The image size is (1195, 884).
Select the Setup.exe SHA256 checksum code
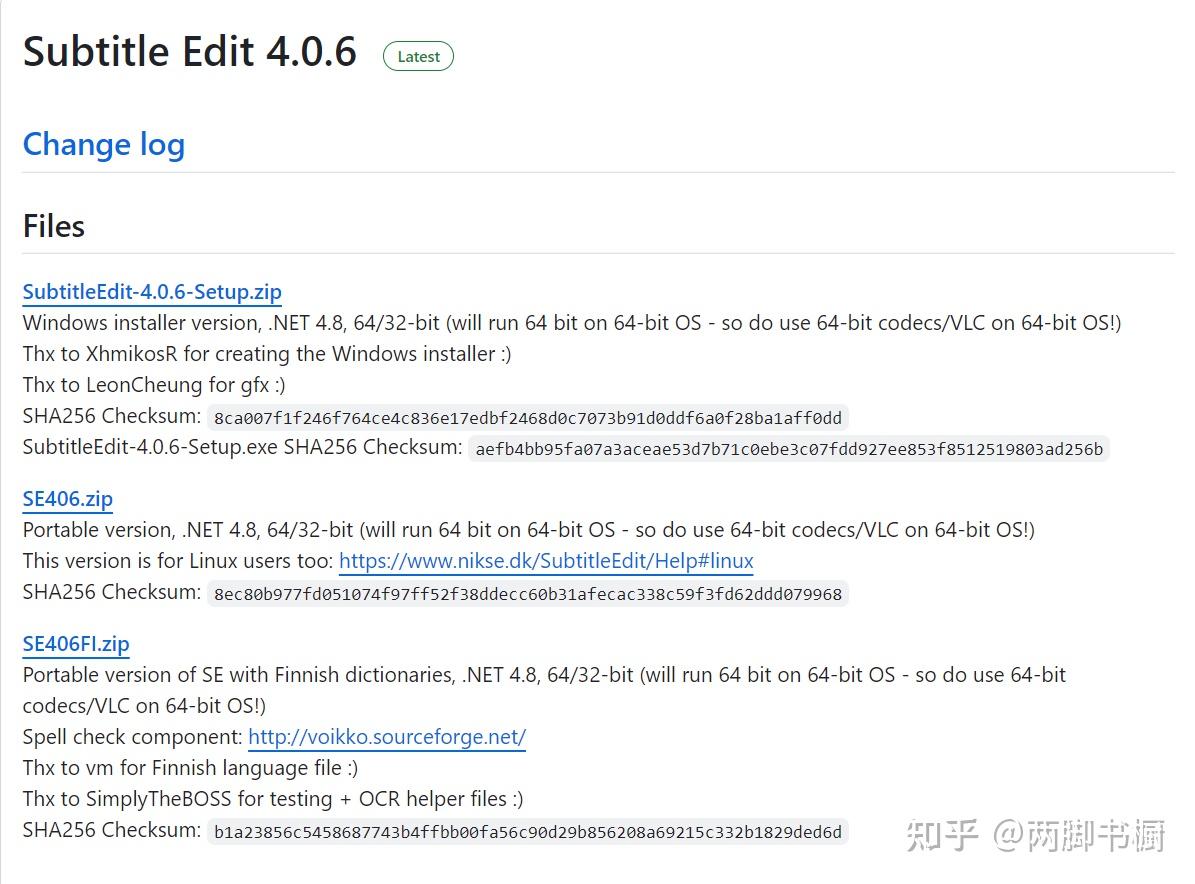789,449
